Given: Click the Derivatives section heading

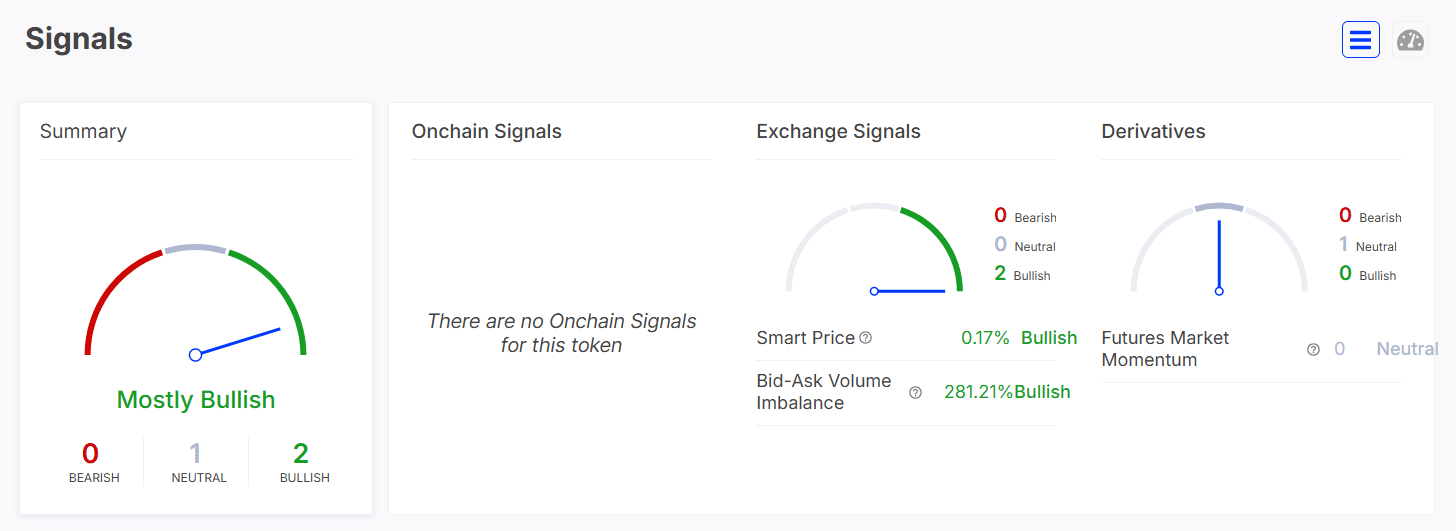Looking at the screenshot, I should point(1153,131).
